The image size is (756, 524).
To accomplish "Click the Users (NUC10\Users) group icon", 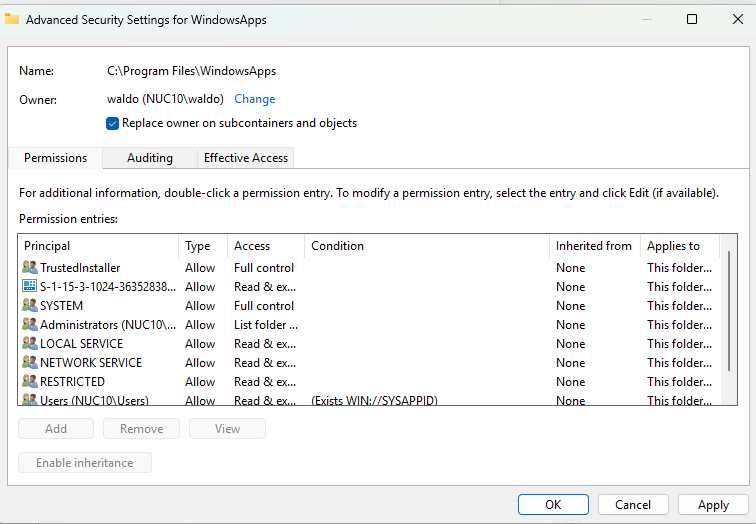I will [29, 399].
